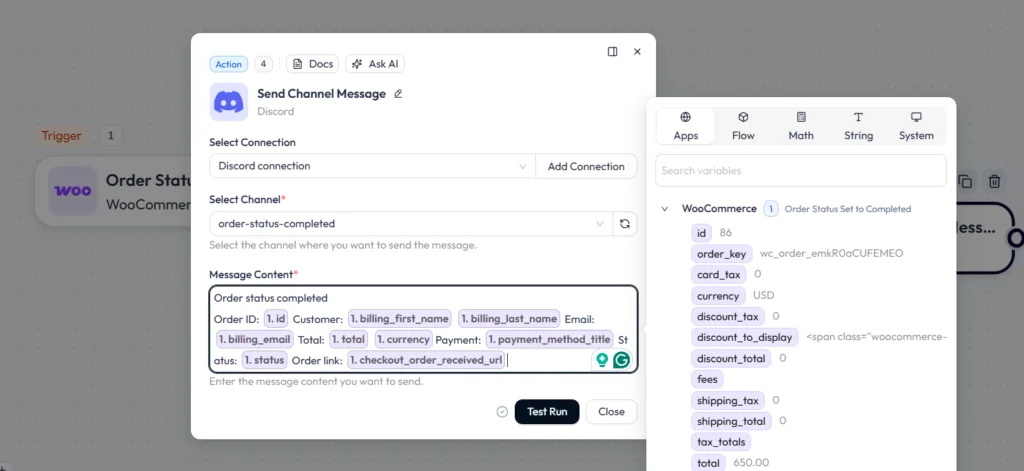The height and width of the screenshot is (471, 1024).
Task: Insert the shipping_total variable
Action: pyautogui.click(x=731, y=421)
